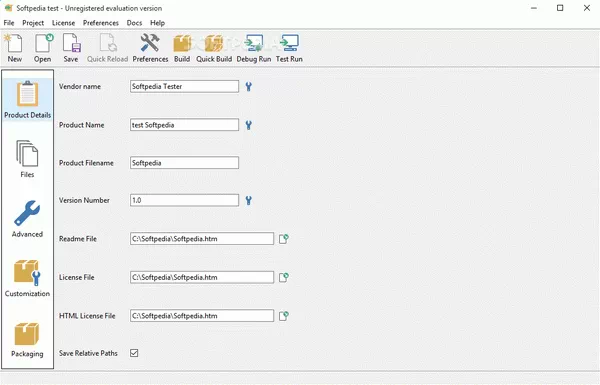The width and height of the screenshot is (600, 385).
Task: Open the License menu
Action: coord(64,23)
